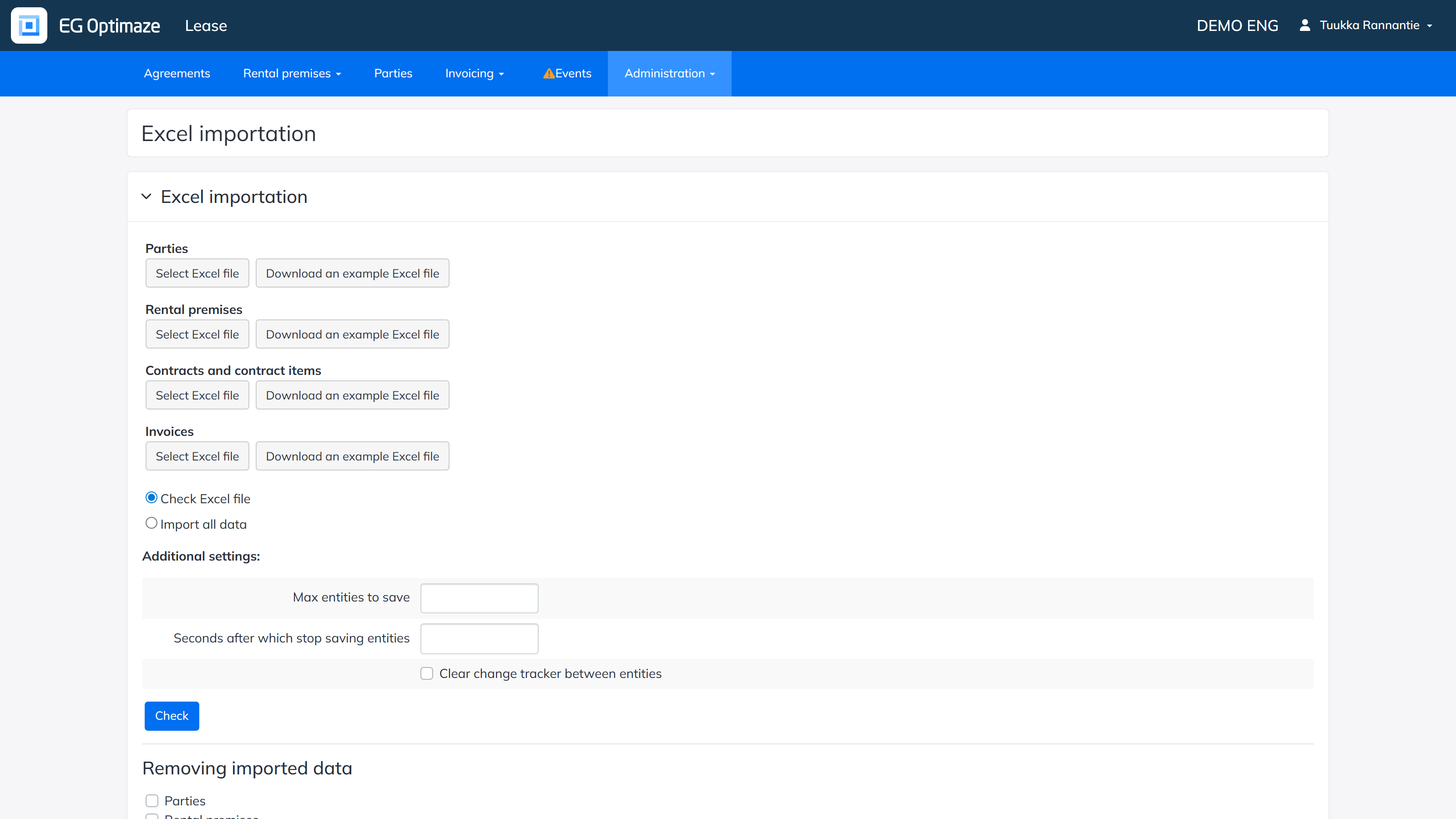Click the Events warning triangle icon
This screenshot has width=1456, height=819.
tap(548, 73)
